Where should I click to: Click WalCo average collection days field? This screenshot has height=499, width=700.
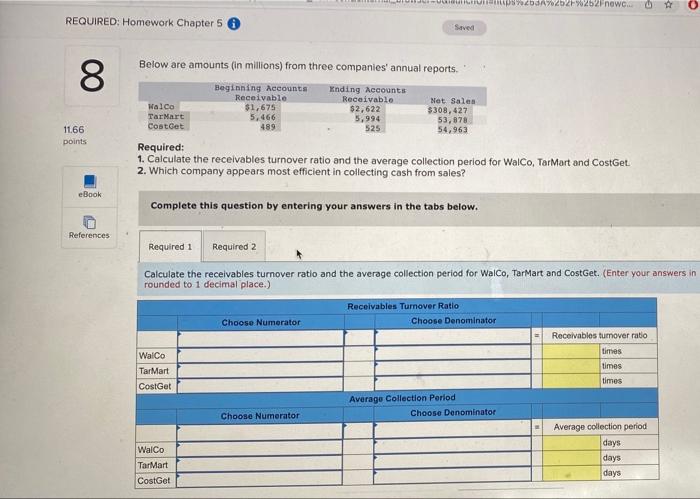(x=571, y=442)
